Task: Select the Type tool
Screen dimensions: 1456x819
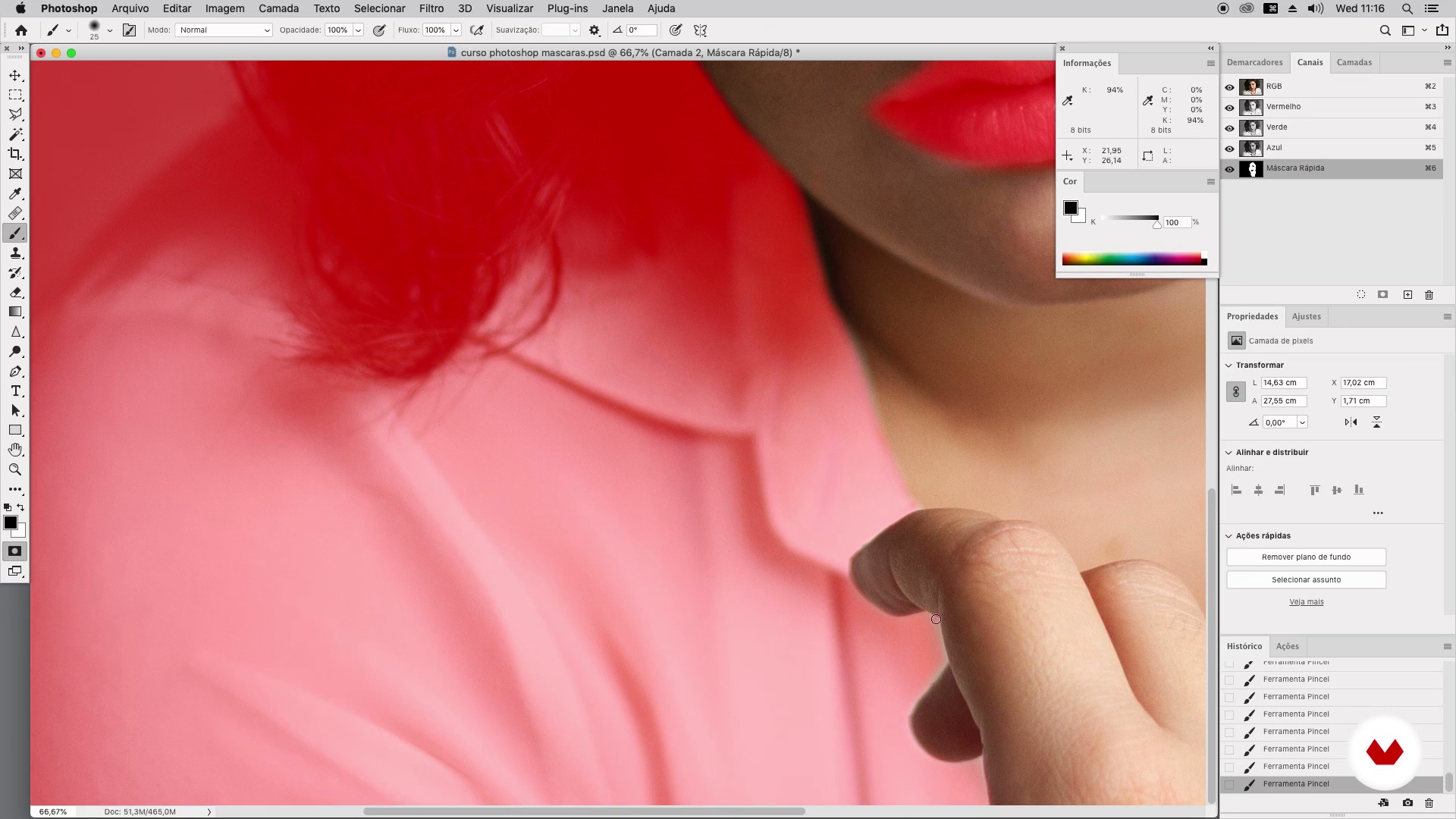Action: click(x=15, y=391)
